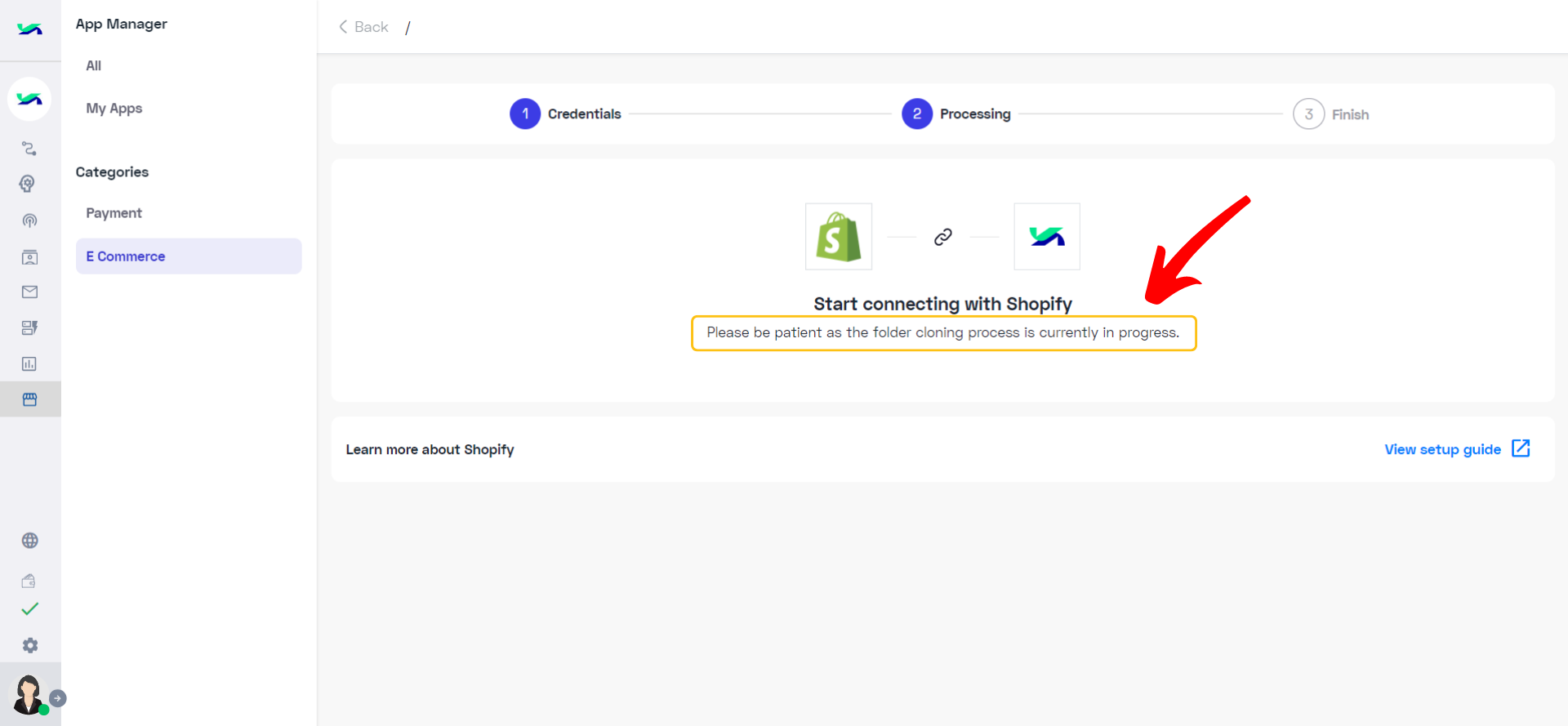Screen dimensions: 1568x726
Task: Open the broadcast signal icon in sidebar
Action: coord(29,220)
